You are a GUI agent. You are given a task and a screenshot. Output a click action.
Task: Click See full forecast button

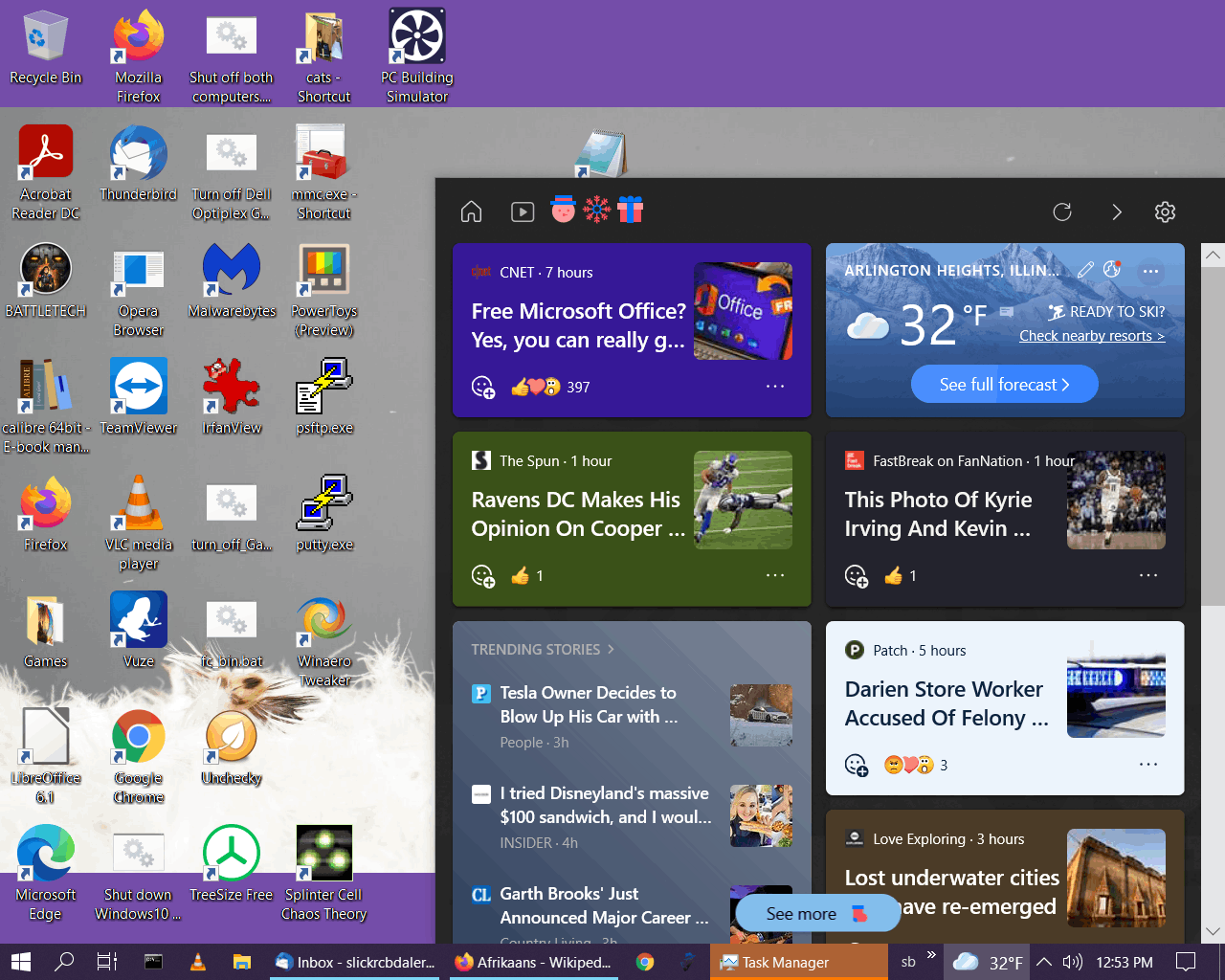click(1004, 385)
